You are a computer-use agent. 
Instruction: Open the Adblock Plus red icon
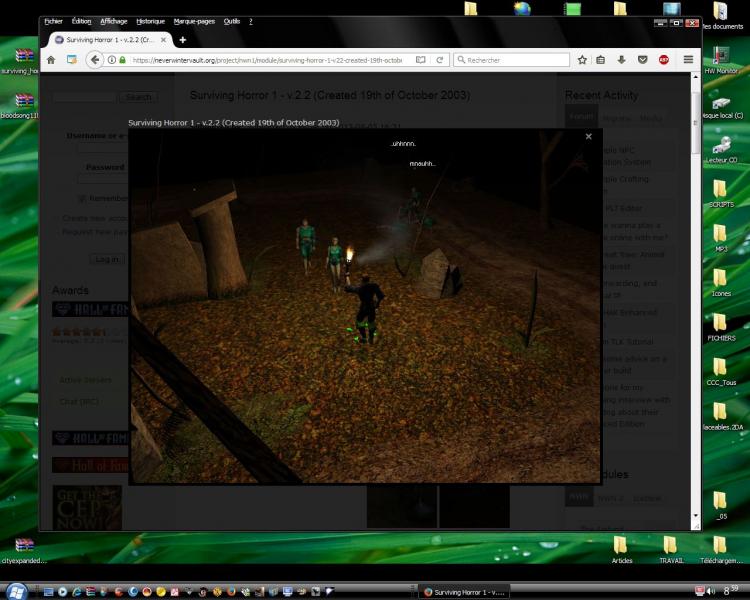(663, 60)
